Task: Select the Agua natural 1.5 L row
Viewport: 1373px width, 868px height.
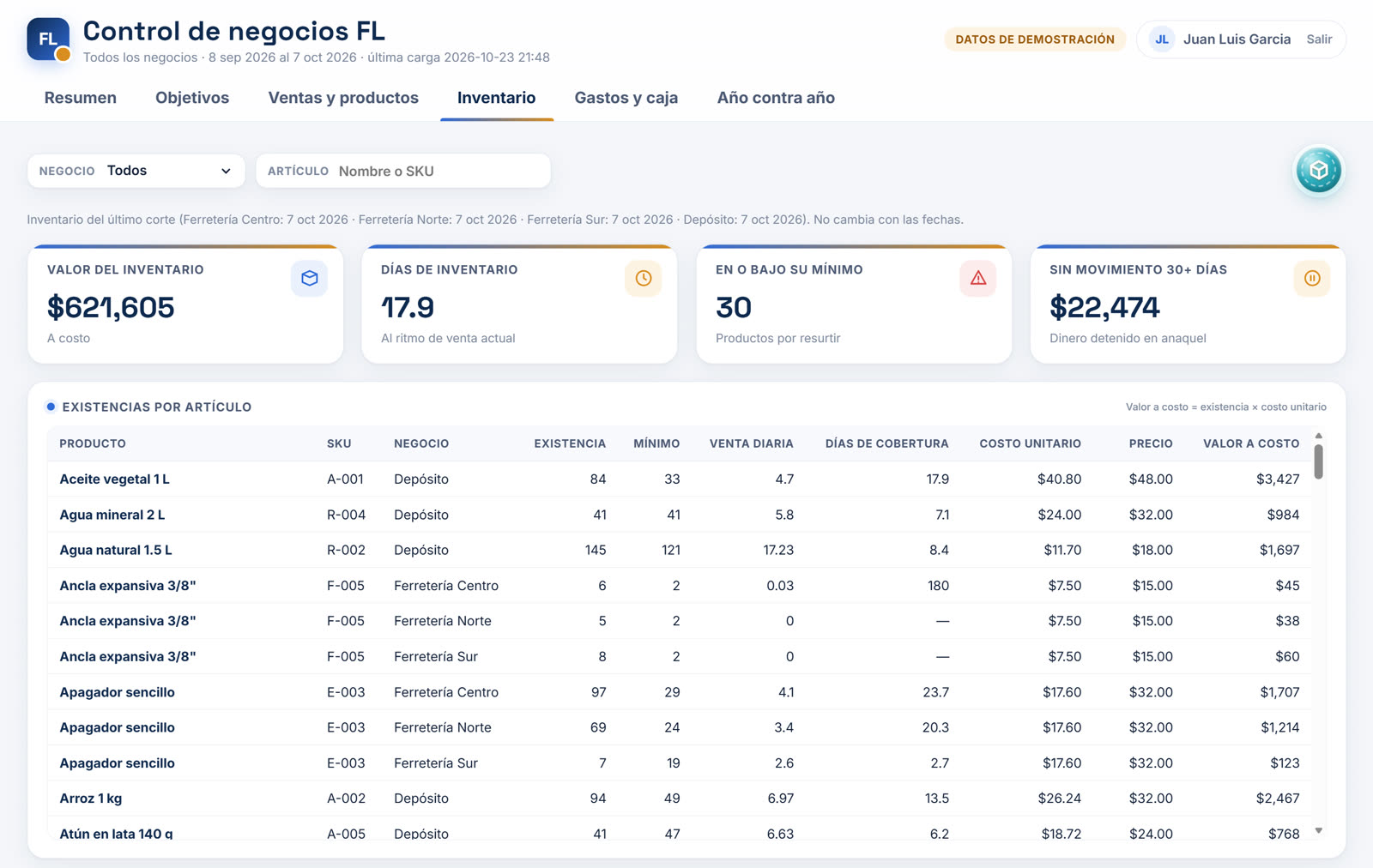Action: [679, 550]
